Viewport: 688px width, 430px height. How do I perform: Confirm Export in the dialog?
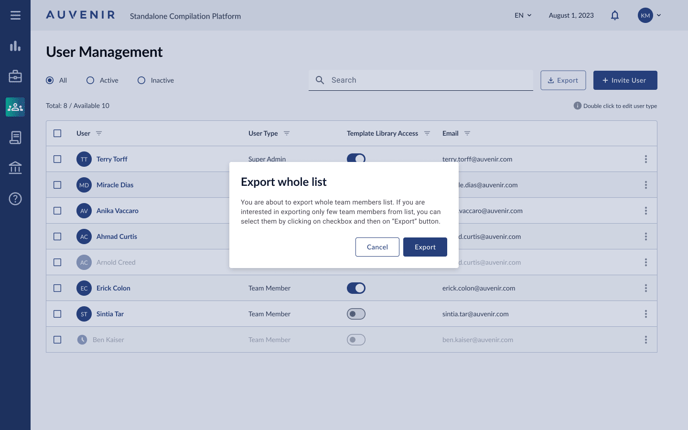(x=425, y=247)
